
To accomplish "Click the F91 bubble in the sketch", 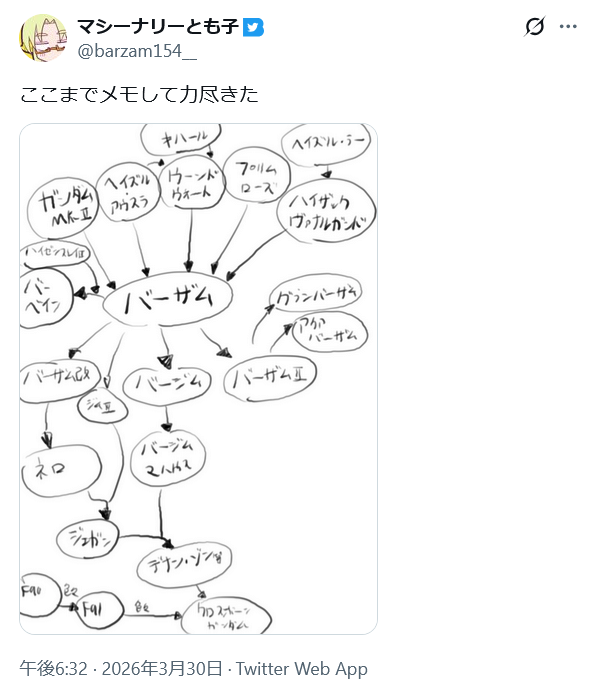I will [99, 609].
